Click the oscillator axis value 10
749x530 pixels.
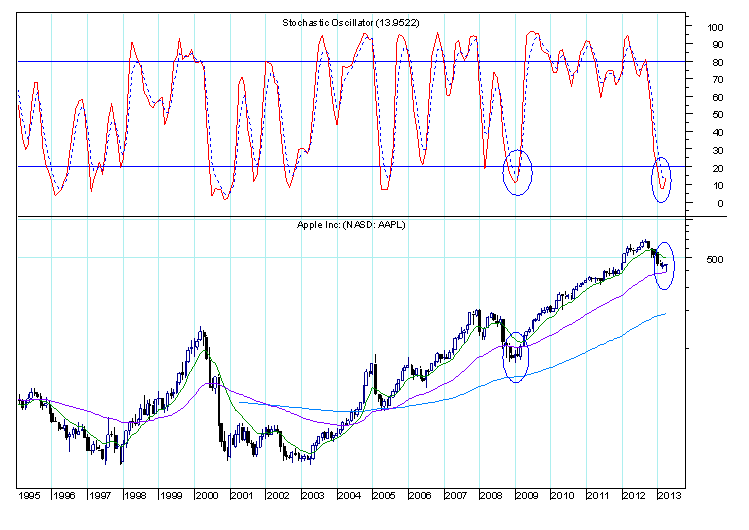pyautogui.click(x=717, y=185)
